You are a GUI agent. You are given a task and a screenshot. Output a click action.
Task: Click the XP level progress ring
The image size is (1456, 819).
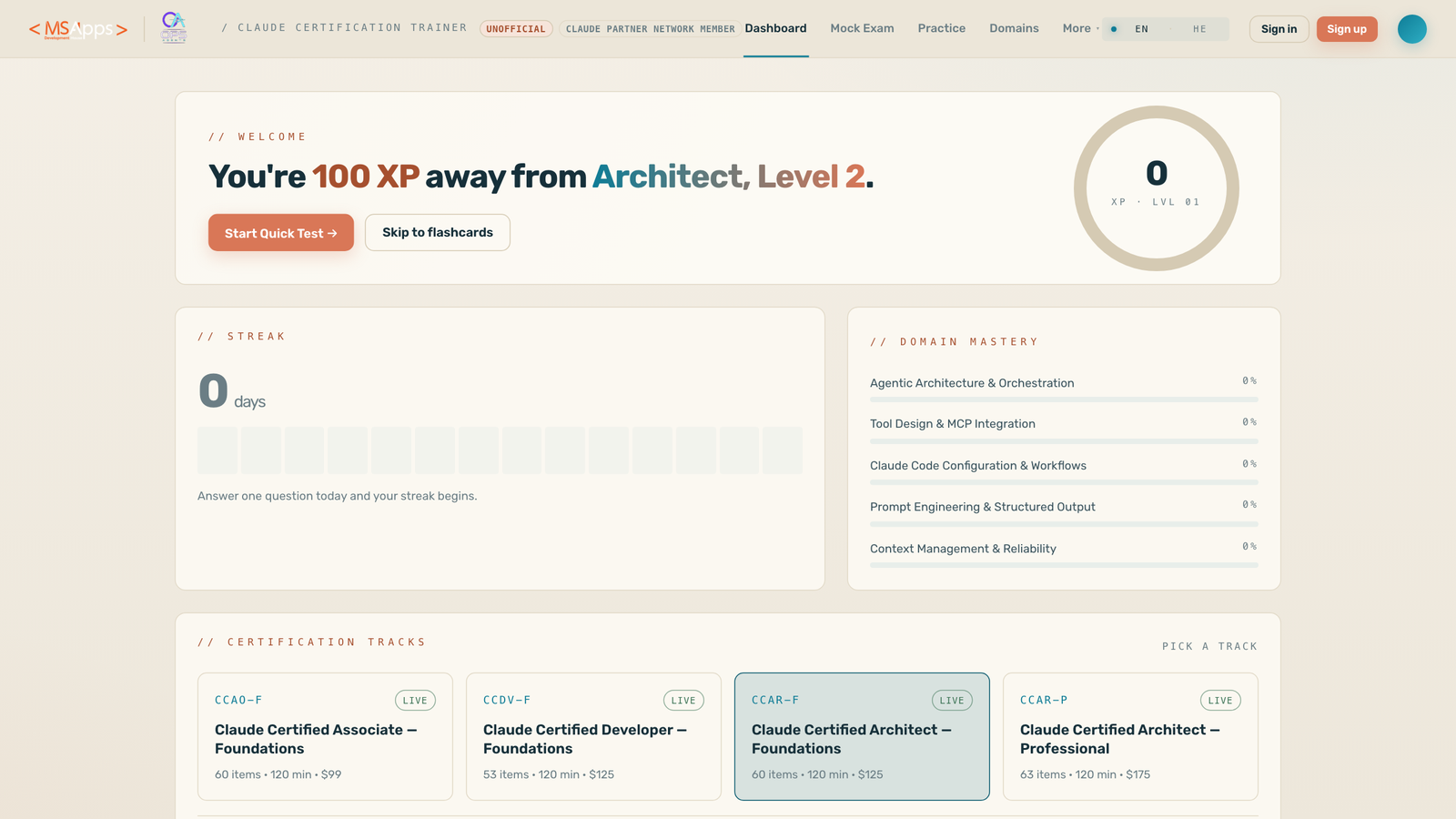1157,188
